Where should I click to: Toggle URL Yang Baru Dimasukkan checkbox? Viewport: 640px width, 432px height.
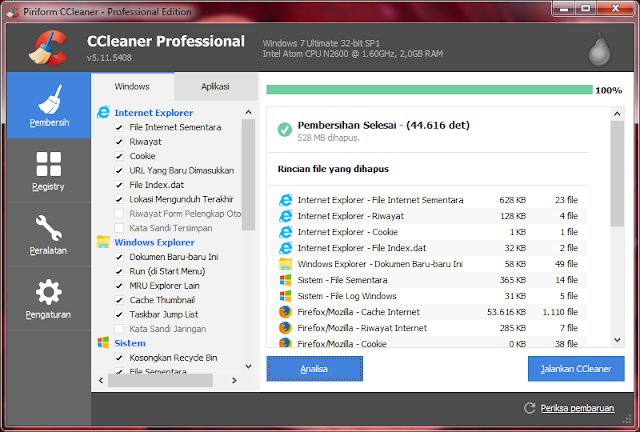click(x=119, y=170)
